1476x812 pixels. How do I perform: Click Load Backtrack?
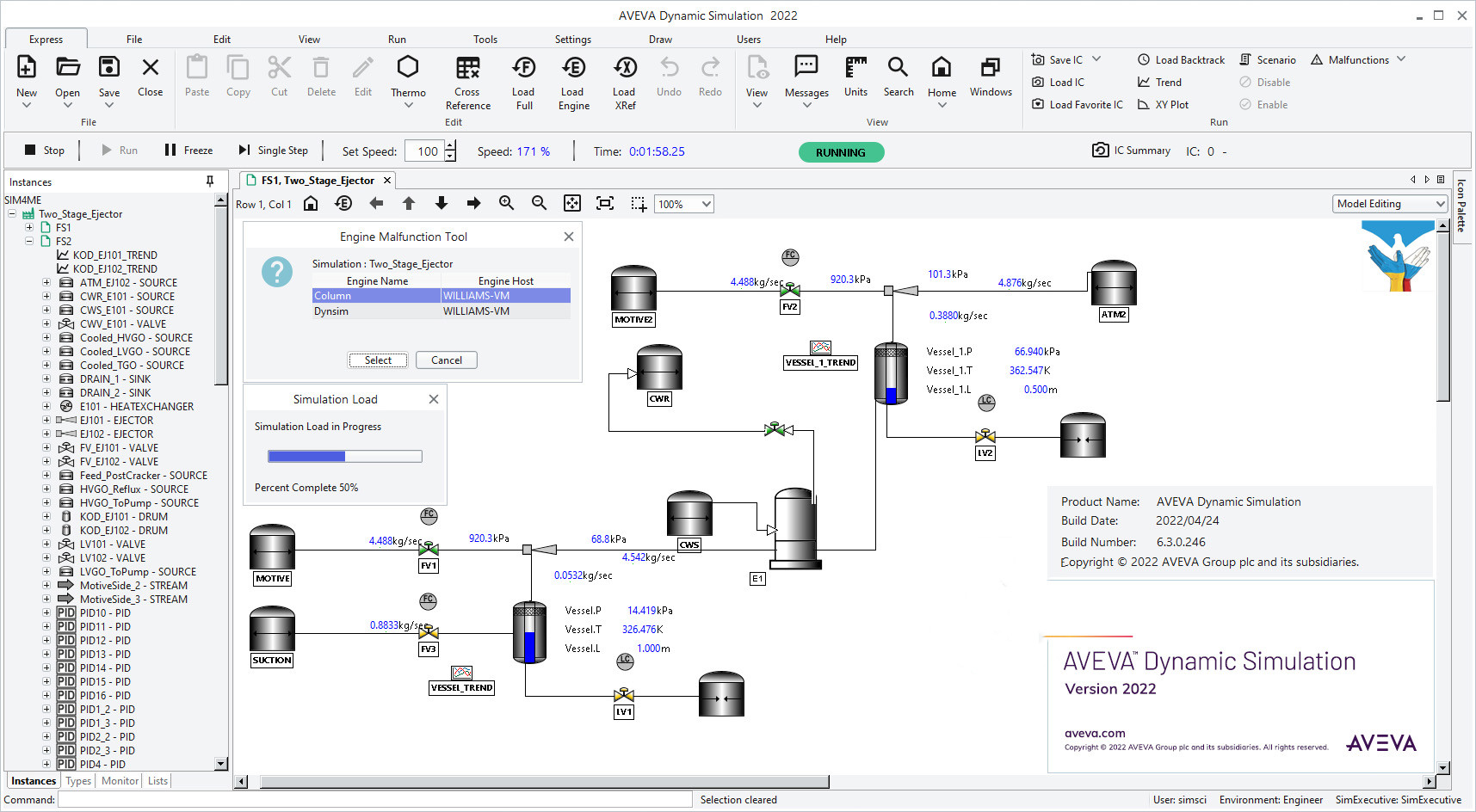1182,59
